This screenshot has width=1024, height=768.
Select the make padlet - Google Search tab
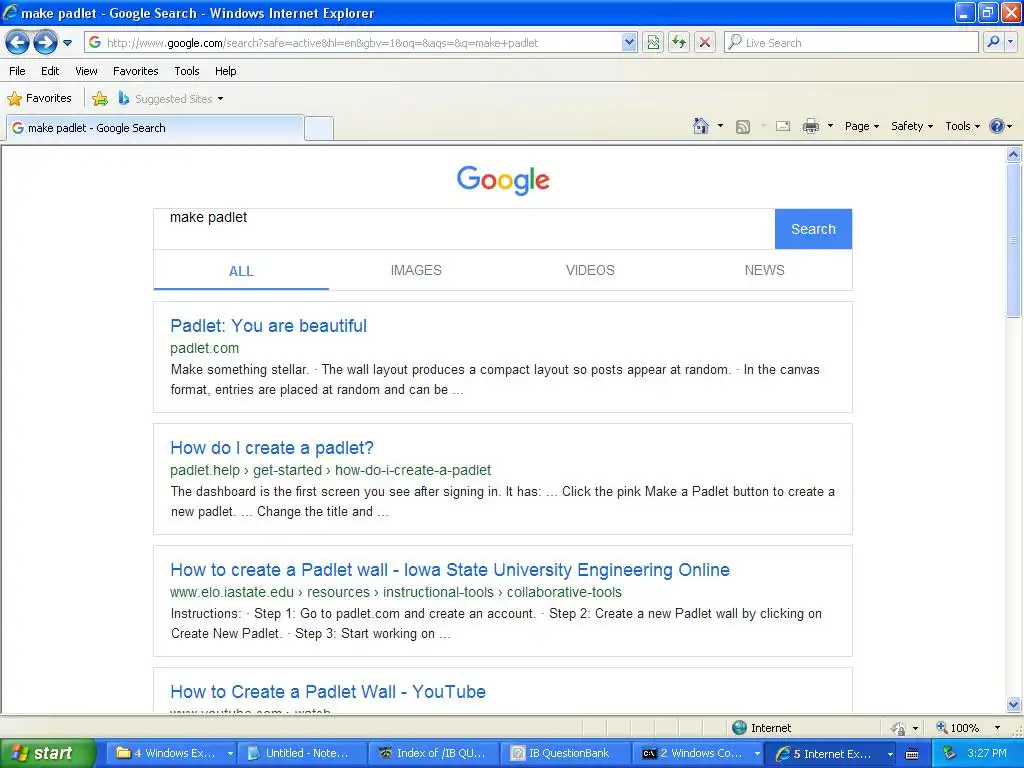tap(155, 128)
